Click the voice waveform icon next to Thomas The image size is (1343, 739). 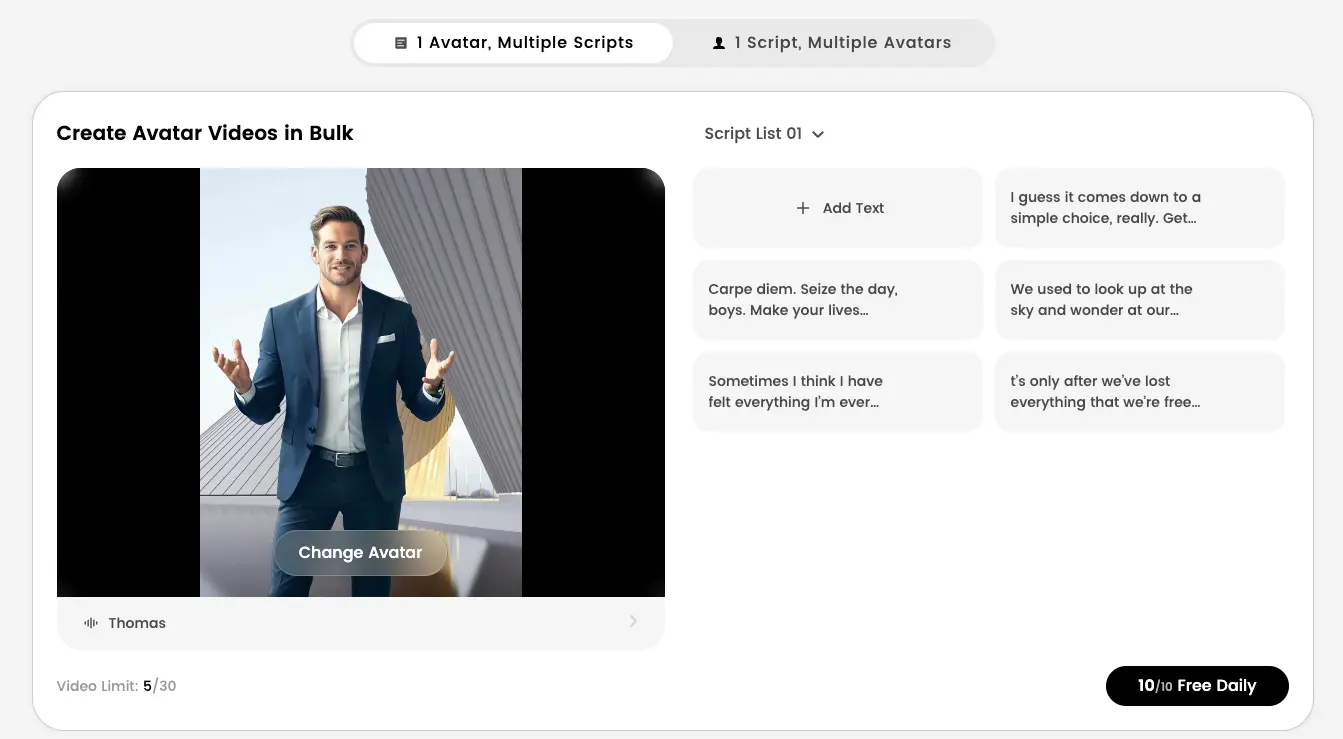click(91, 623)
